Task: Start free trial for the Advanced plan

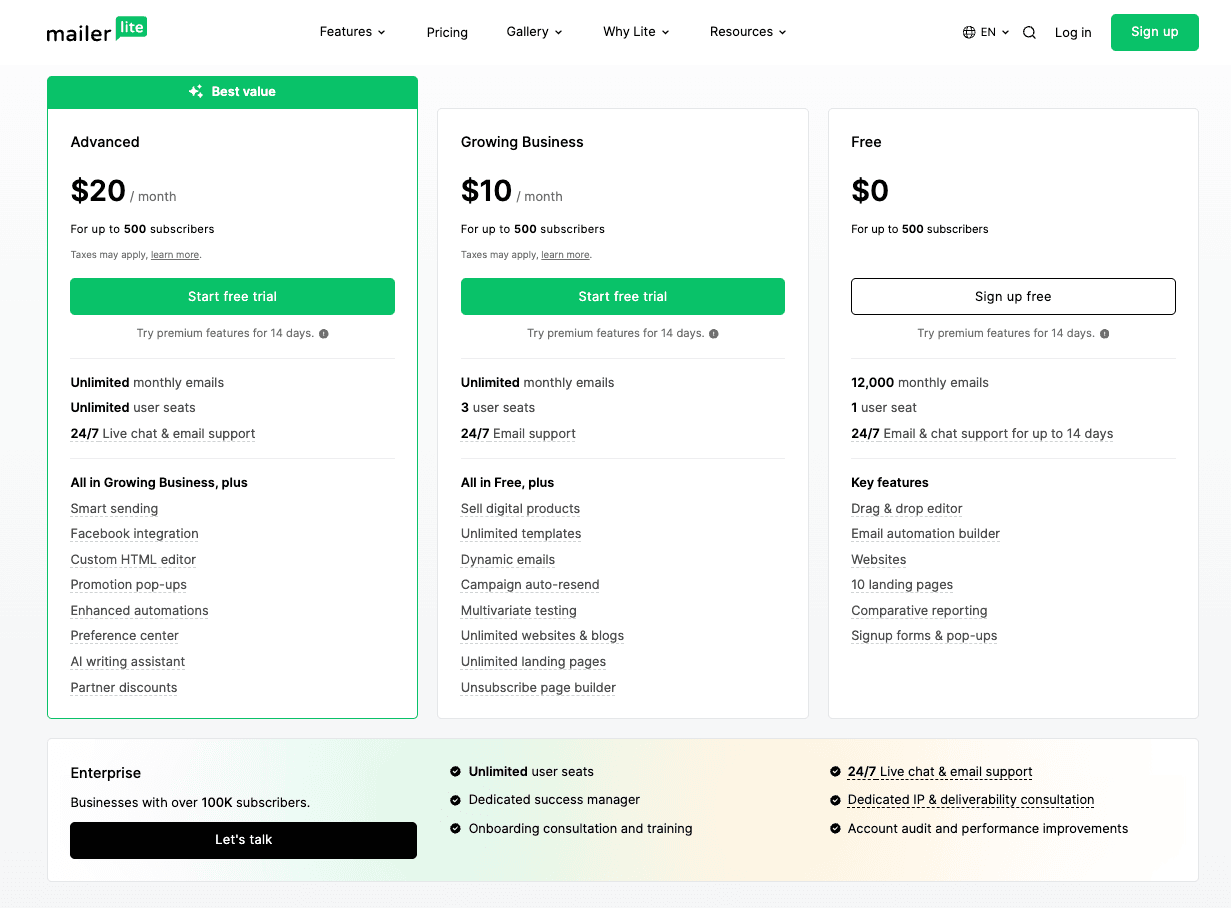Action: pyautogui.click(x=232, y=296)
